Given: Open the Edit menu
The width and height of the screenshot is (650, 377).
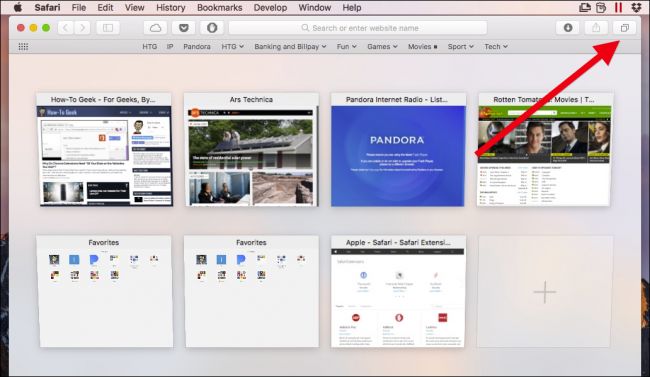Looking at the screenshot, I should click(x=105, y=7).
